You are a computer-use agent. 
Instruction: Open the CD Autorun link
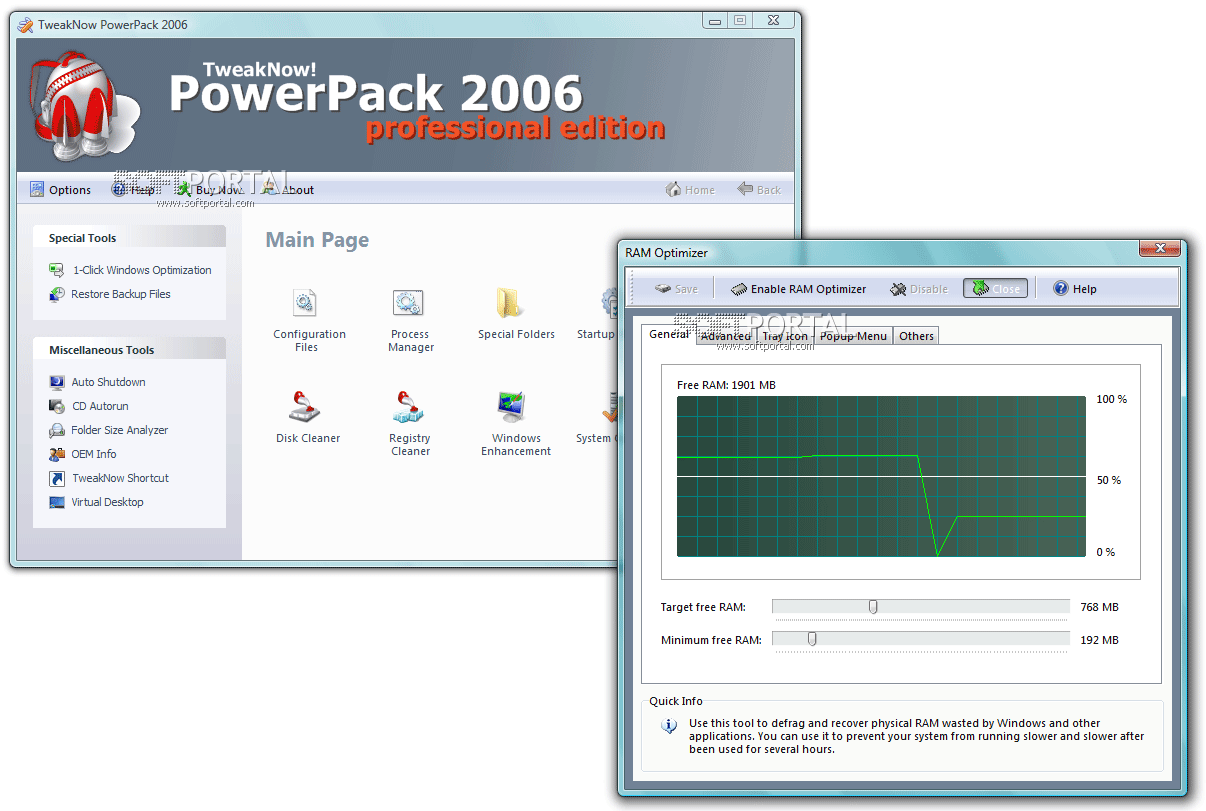click(x=100, y=406)
